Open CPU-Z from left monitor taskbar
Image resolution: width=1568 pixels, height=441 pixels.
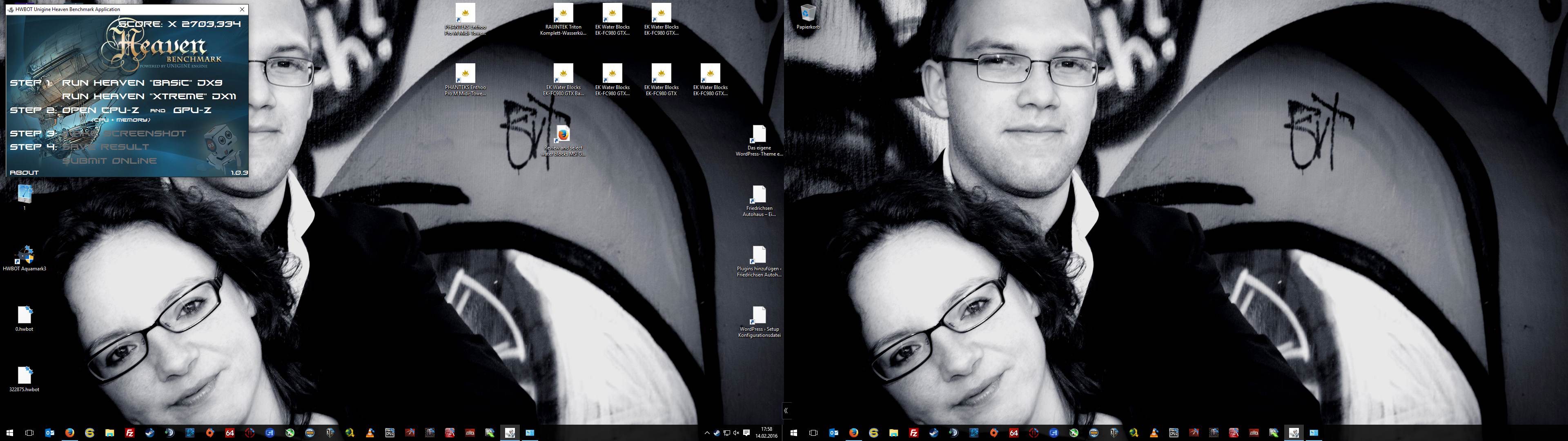[x=390, y=432]
